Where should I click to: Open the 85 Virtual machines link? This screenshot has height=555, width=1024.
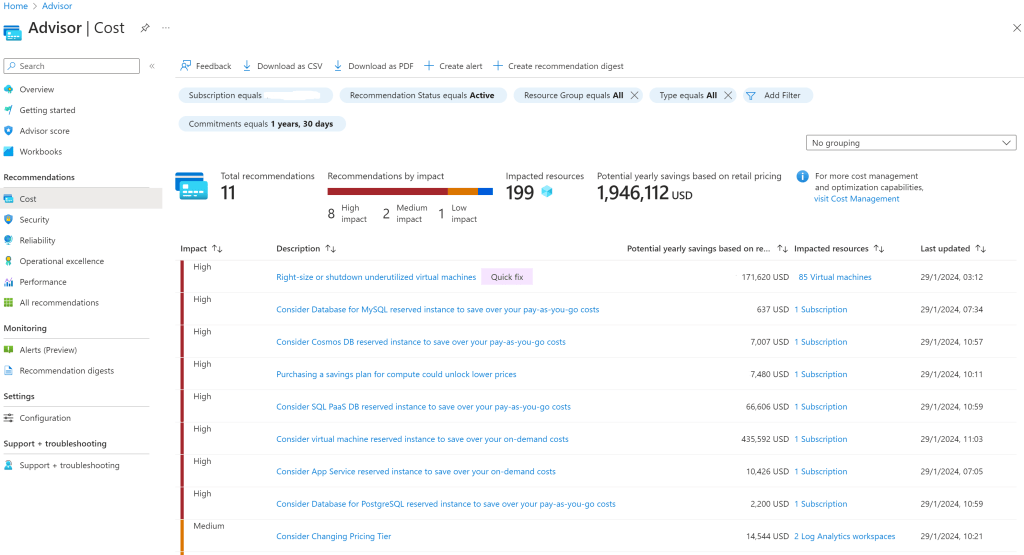(x=835, y=278)
